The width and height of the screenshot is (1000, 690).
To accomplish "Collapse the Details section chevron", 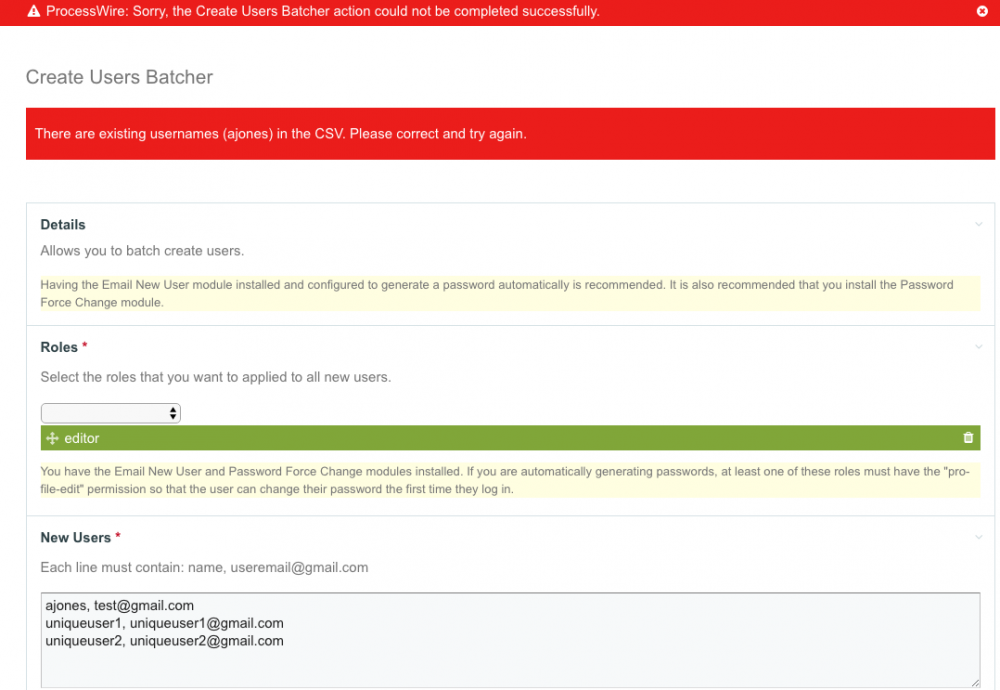I will coord(978,225).
